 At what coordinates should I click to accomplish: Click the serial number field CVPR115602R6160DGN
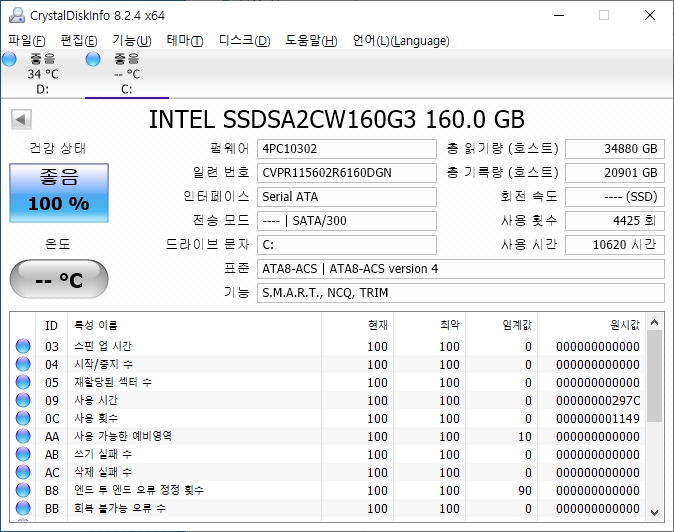pos(347,173)
